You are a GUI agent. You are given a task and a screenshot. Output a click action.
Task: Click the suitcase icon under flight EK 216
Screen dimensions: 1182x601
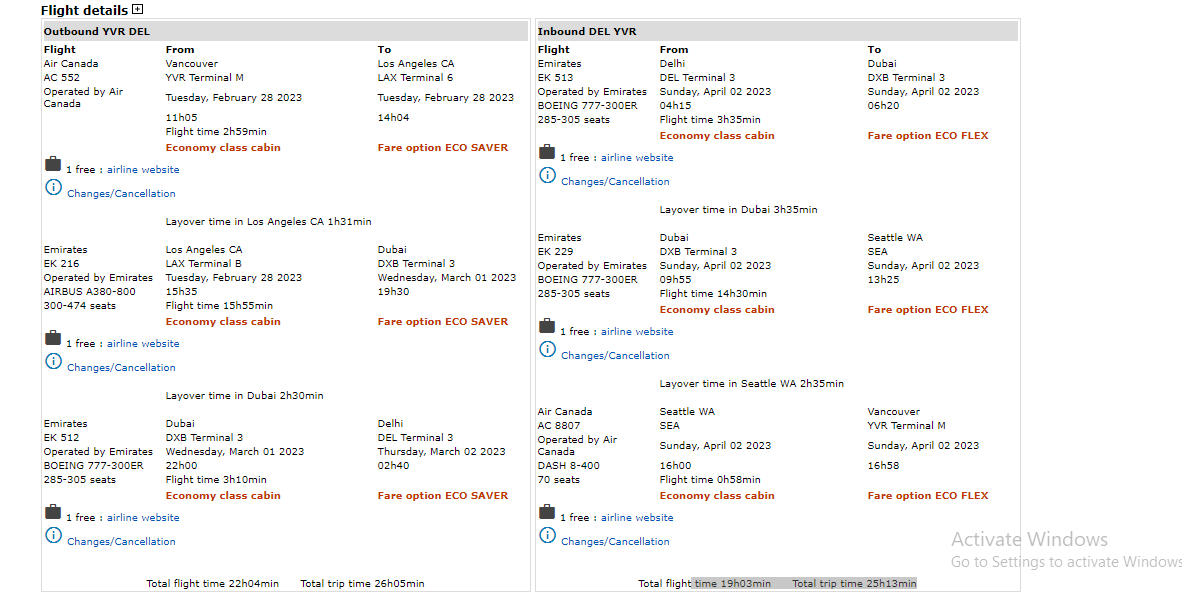click(x=53, y=338)
